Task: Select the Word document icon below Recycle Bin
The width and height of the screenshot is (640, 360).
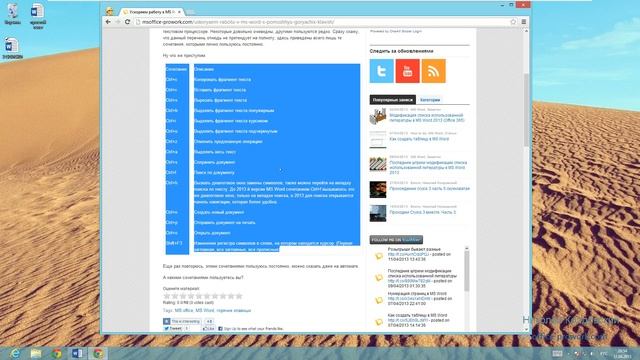Action: (12, 48)
